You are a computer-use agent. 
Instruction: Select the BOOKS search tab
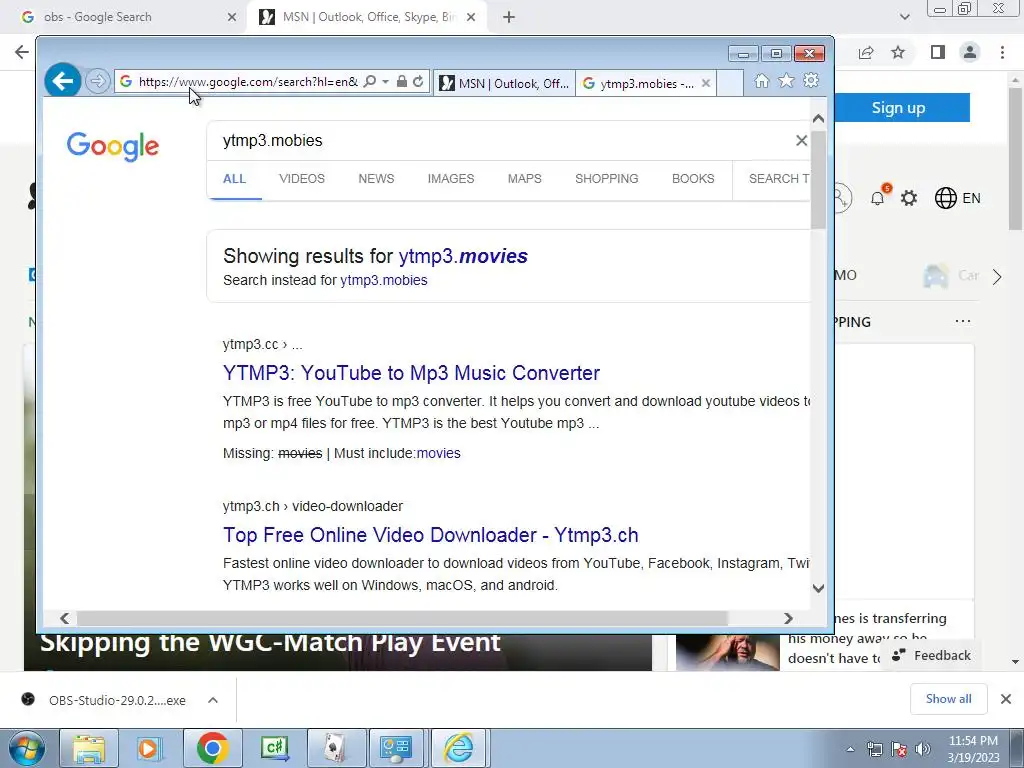tap(693, 179)
